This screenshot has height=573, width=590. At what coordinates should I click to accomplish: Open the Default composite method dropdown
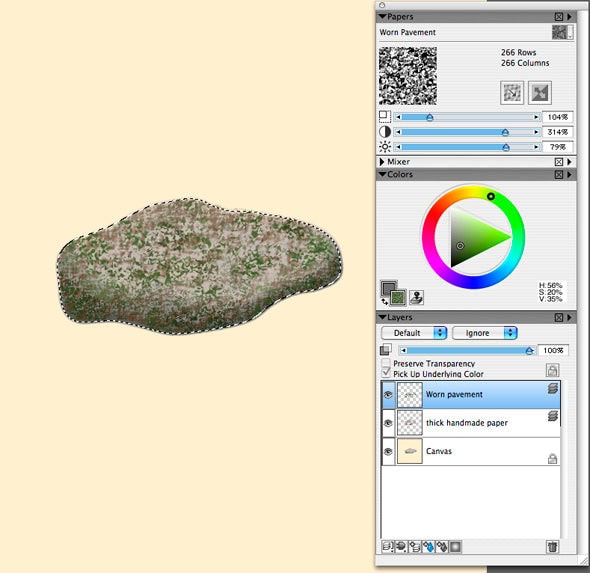(414, 333)
